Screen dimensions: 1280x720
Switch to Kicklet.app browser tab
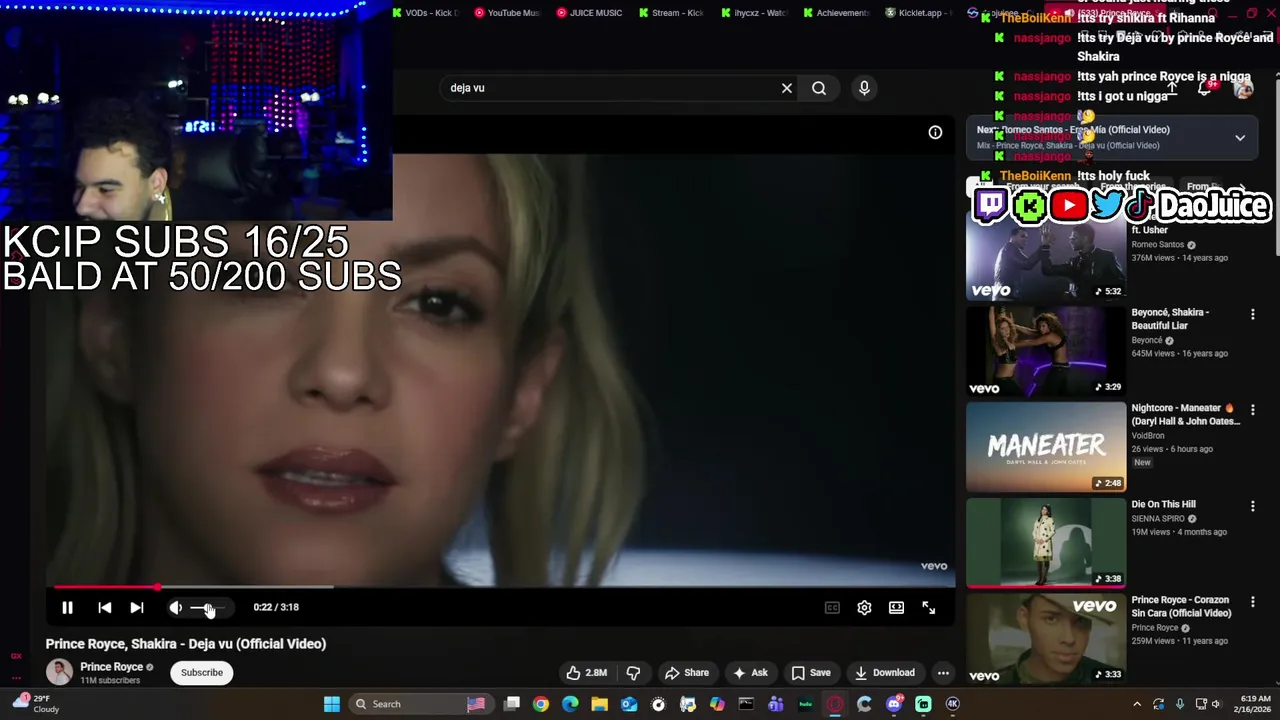918,13
